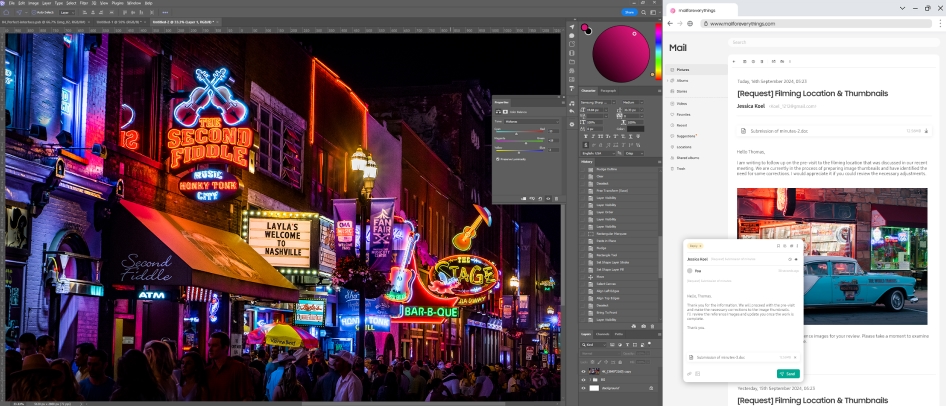
Task: Open Locations in the Mail sidebar
Action: tap(683, 146)
